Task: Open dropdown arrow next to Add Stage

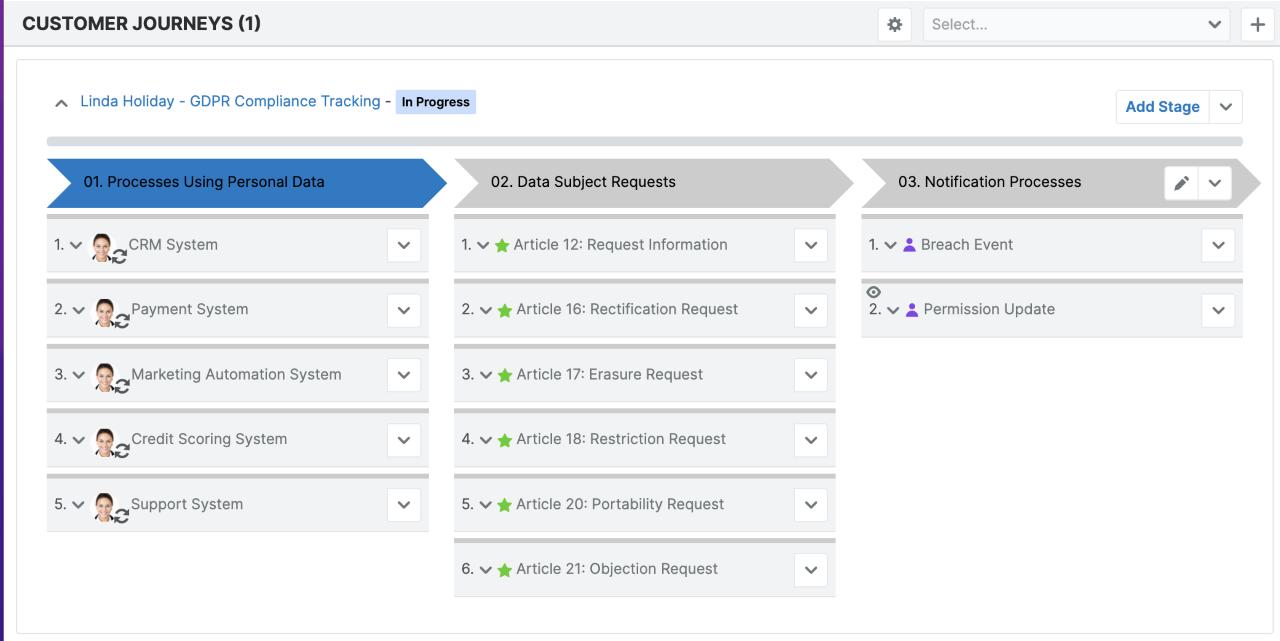Action: [1226, 107]
